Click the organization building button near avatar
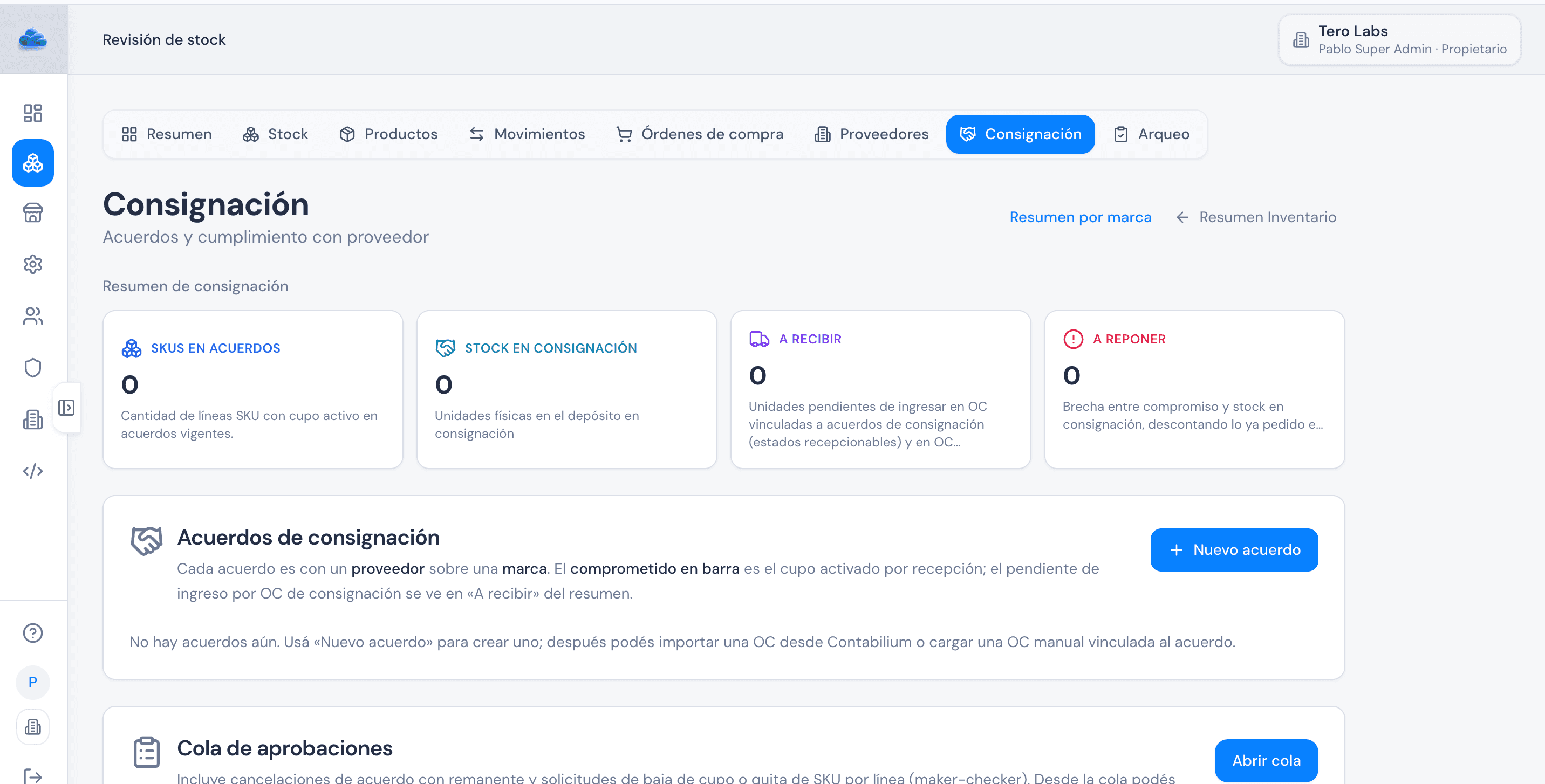Image resolution: width=1545 pixels, height=784 pixels. tap(33, 727)
